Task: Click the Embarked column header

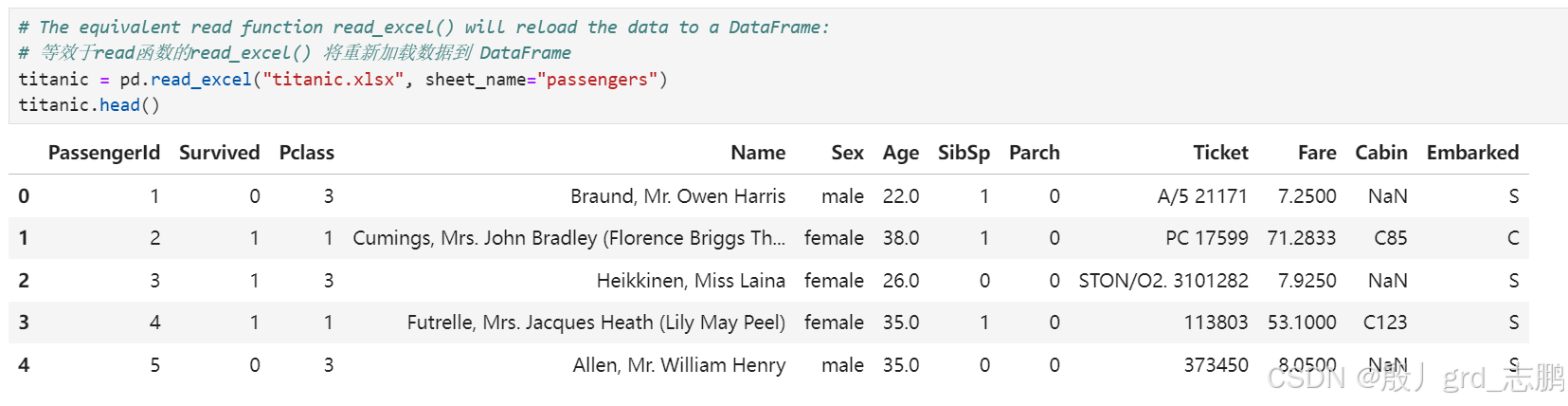Action: pos(1471,153)
